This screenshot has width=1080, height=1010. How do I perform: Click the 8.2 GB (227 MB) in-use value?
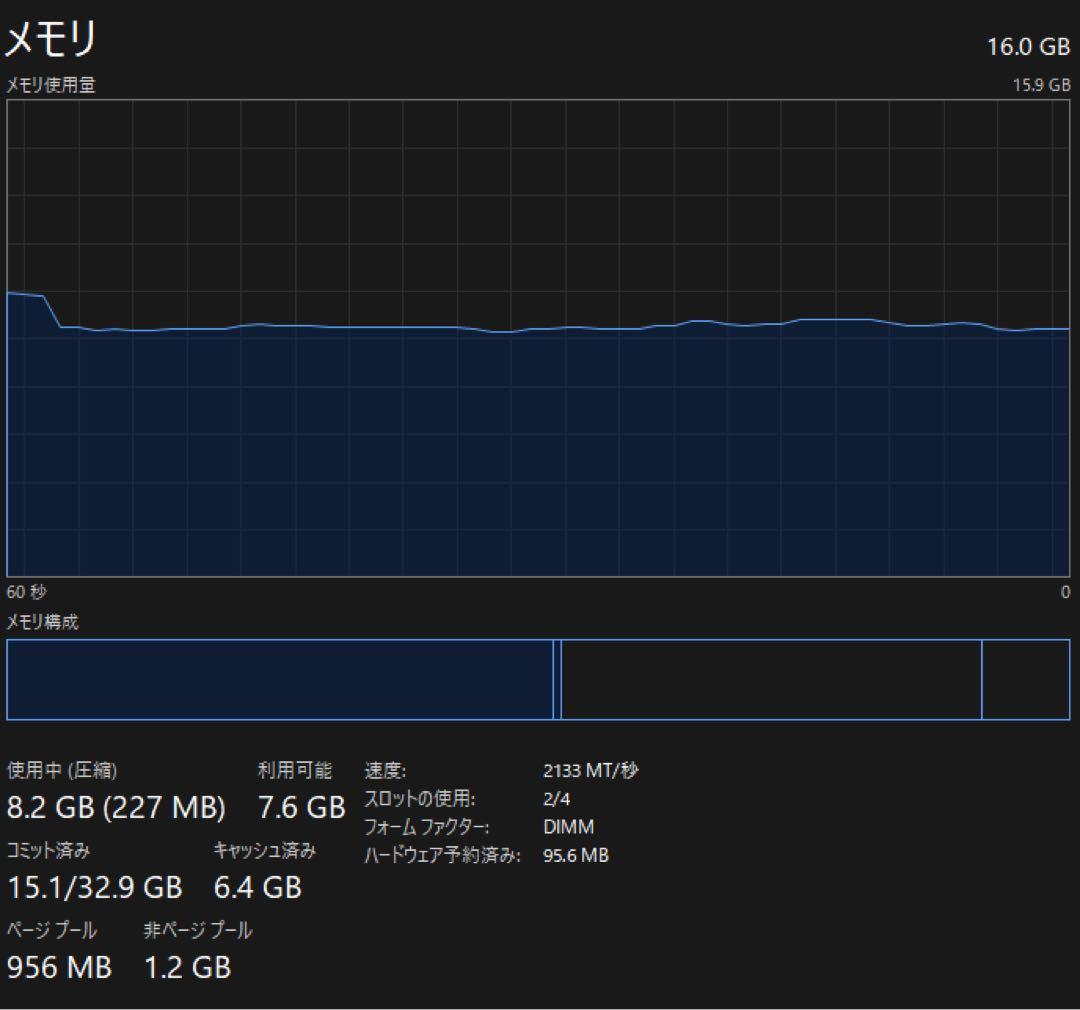116,807
